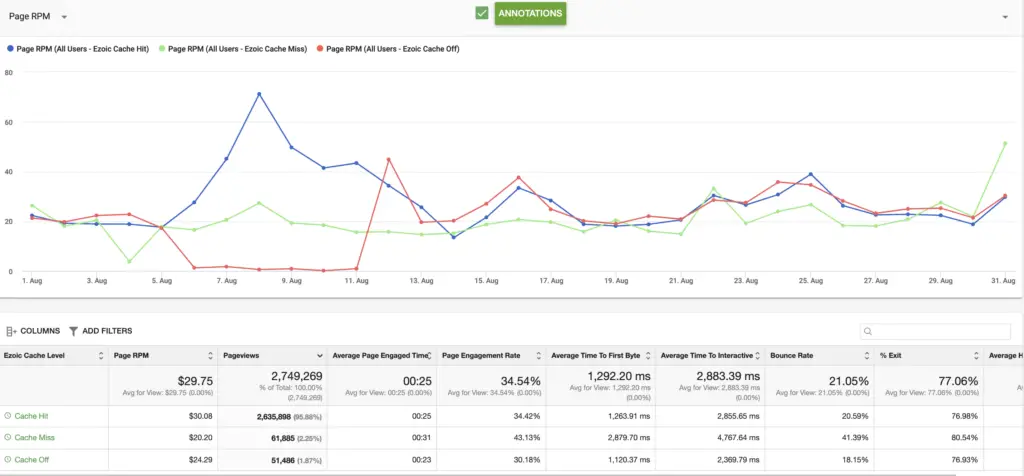Click the green ANNOTATIONS button
The image size is (1024, 476).
(530, 14)
